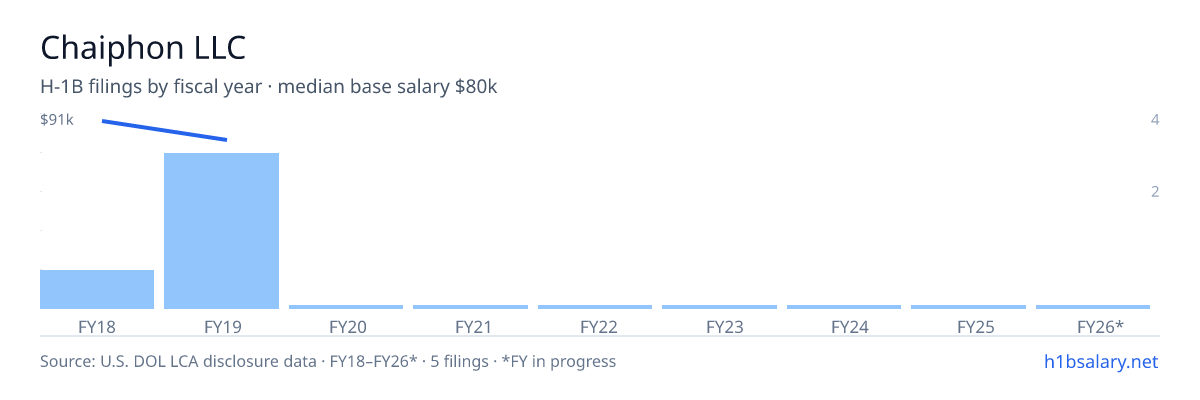Click the FY23 bar
Image resolution: width=1200 pixels, height=400 pixels.
(719, 307)
